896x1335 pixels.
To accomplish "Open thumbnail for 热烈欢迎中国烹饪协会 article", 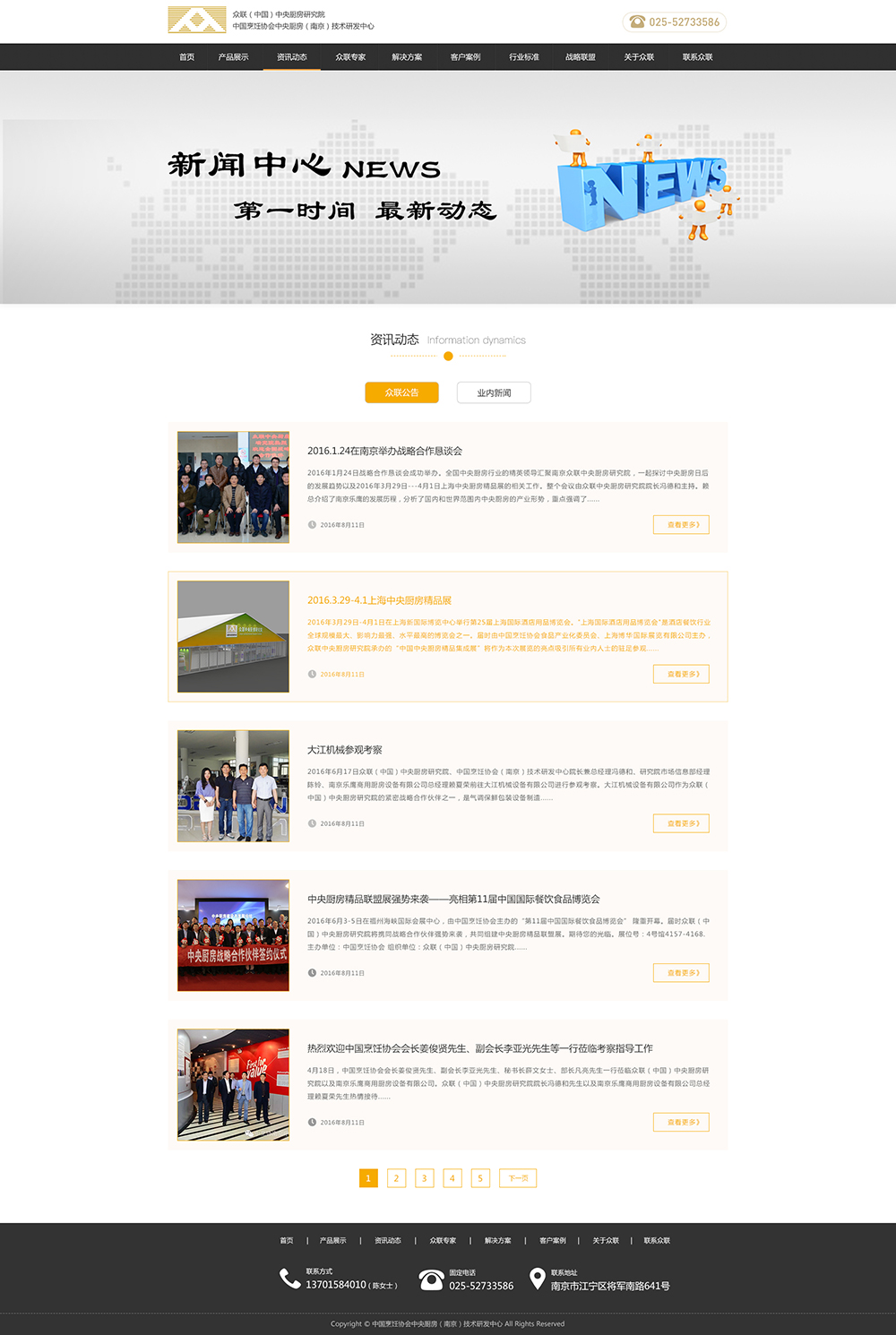I will click(x=233, y=1084).
